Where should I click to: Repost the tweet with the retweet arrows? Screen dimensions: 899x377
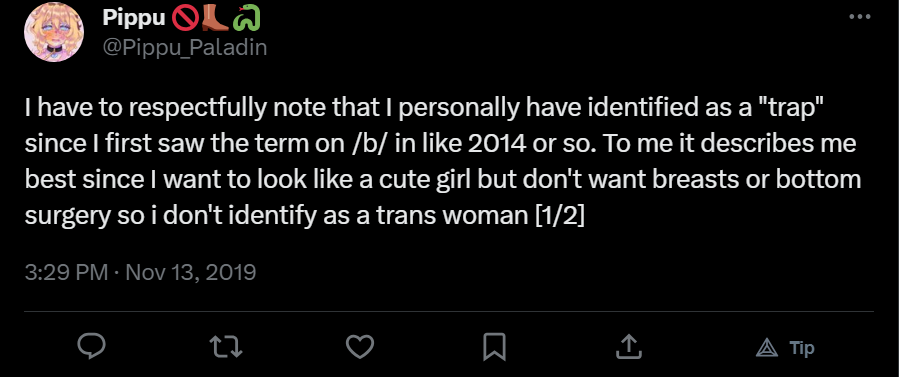(x=226, y=347)
